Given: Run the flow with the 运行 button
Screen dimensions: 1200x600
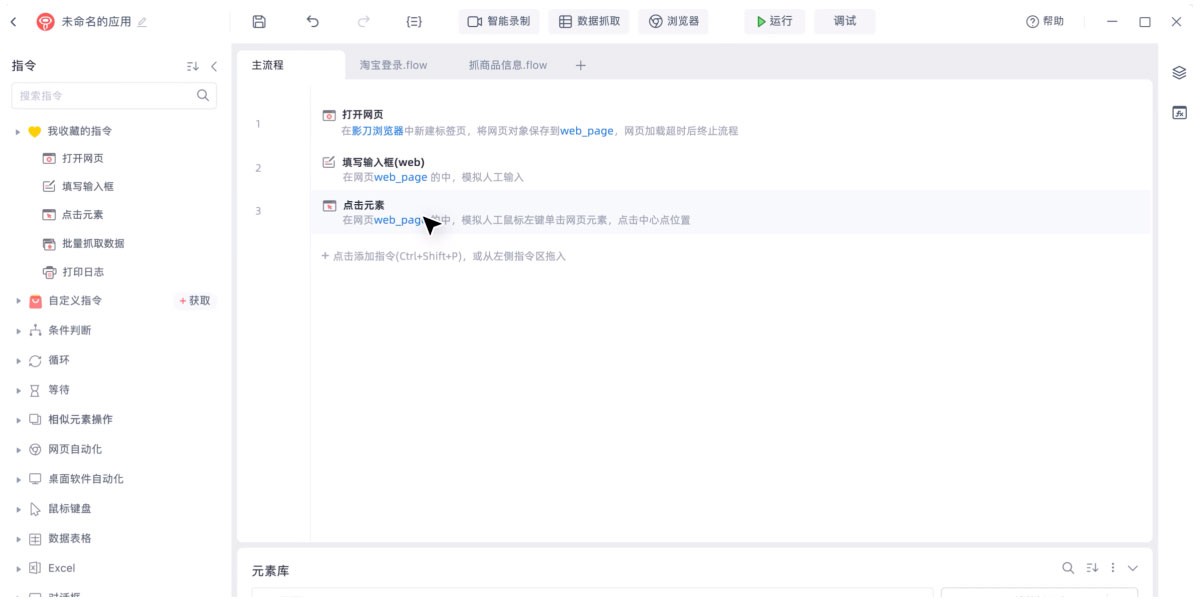Looking at the screenshot, I should click(x=773, y=20).
